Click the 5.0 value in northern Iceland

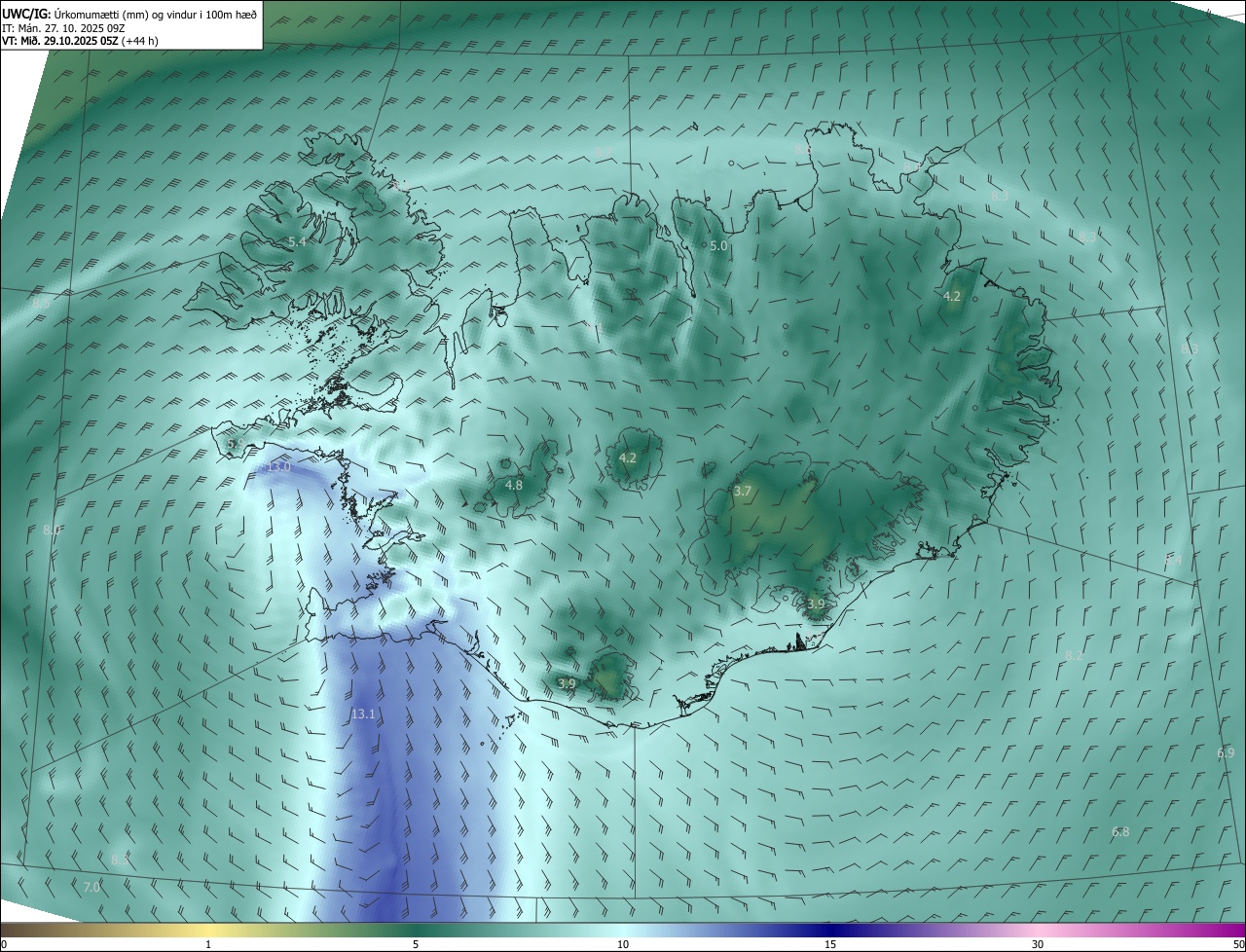click(x=718, y=246)
